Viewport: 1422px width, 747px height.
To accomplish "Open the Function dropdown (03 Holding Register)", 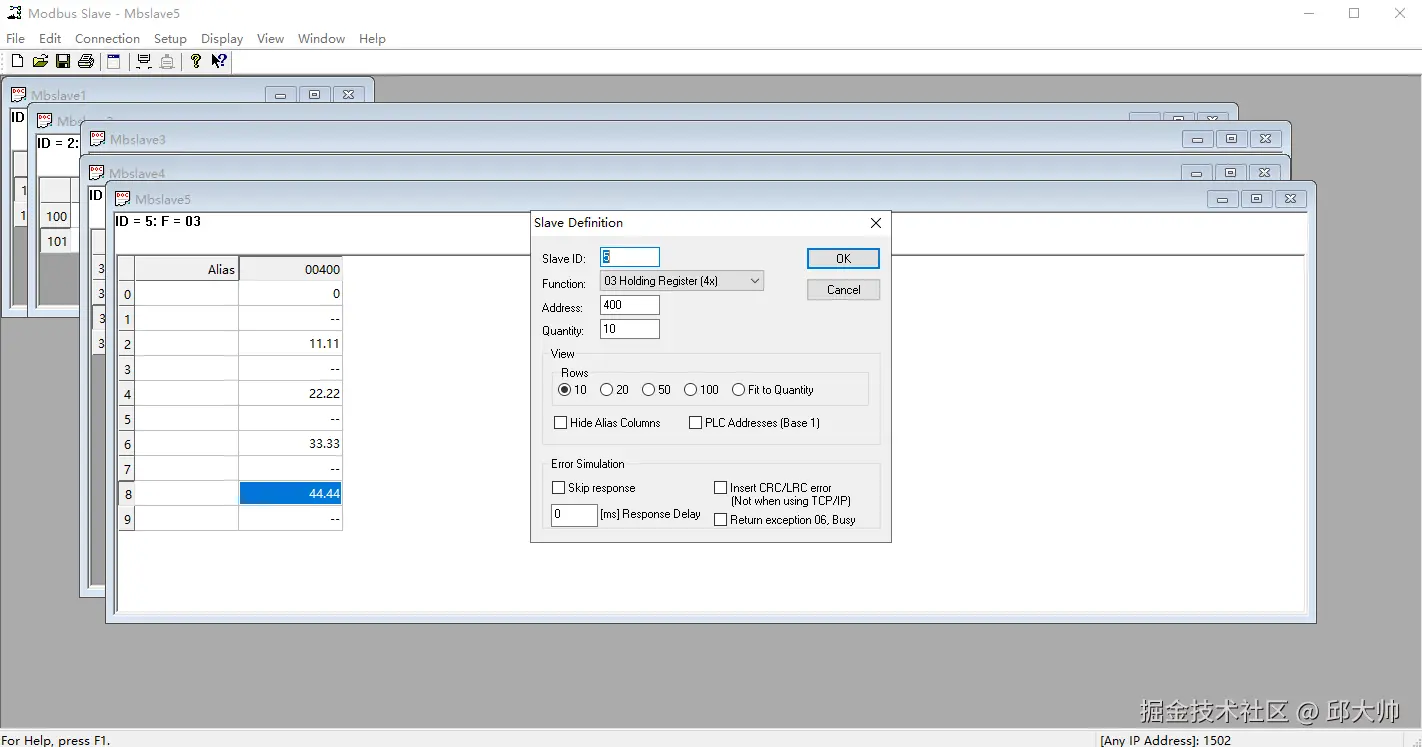I will (682, 281).
